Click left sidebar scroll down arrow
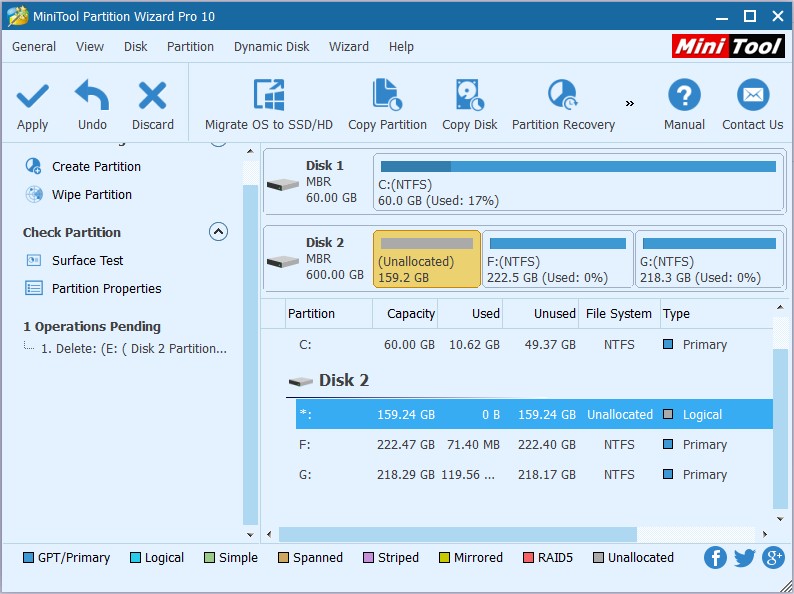794x594 pixels. tap(250, 534)
